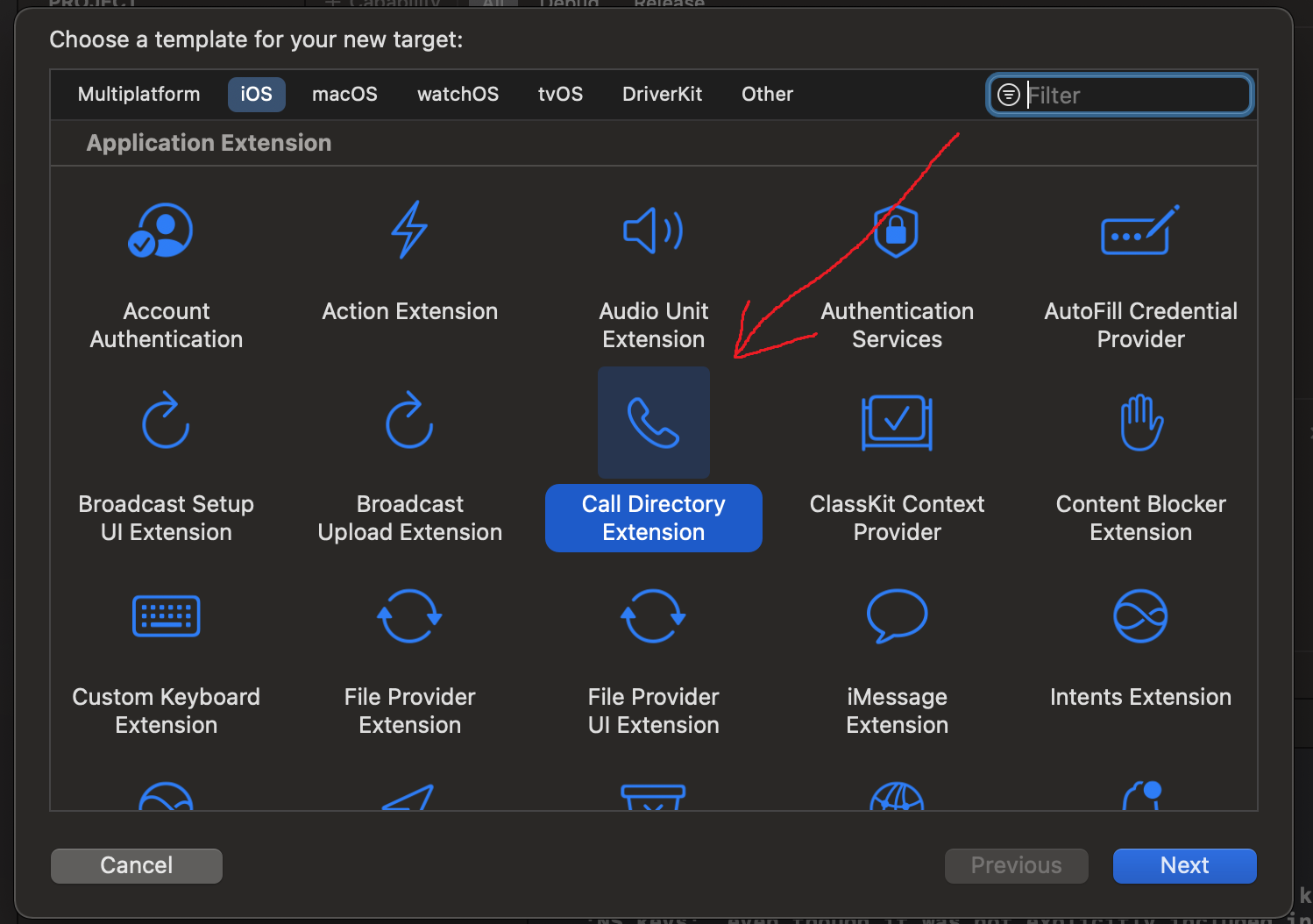This screenshot has width=1313, height=924.
Task: Pick the ClassKit Context Provider icon
Action: pos(897,423)
